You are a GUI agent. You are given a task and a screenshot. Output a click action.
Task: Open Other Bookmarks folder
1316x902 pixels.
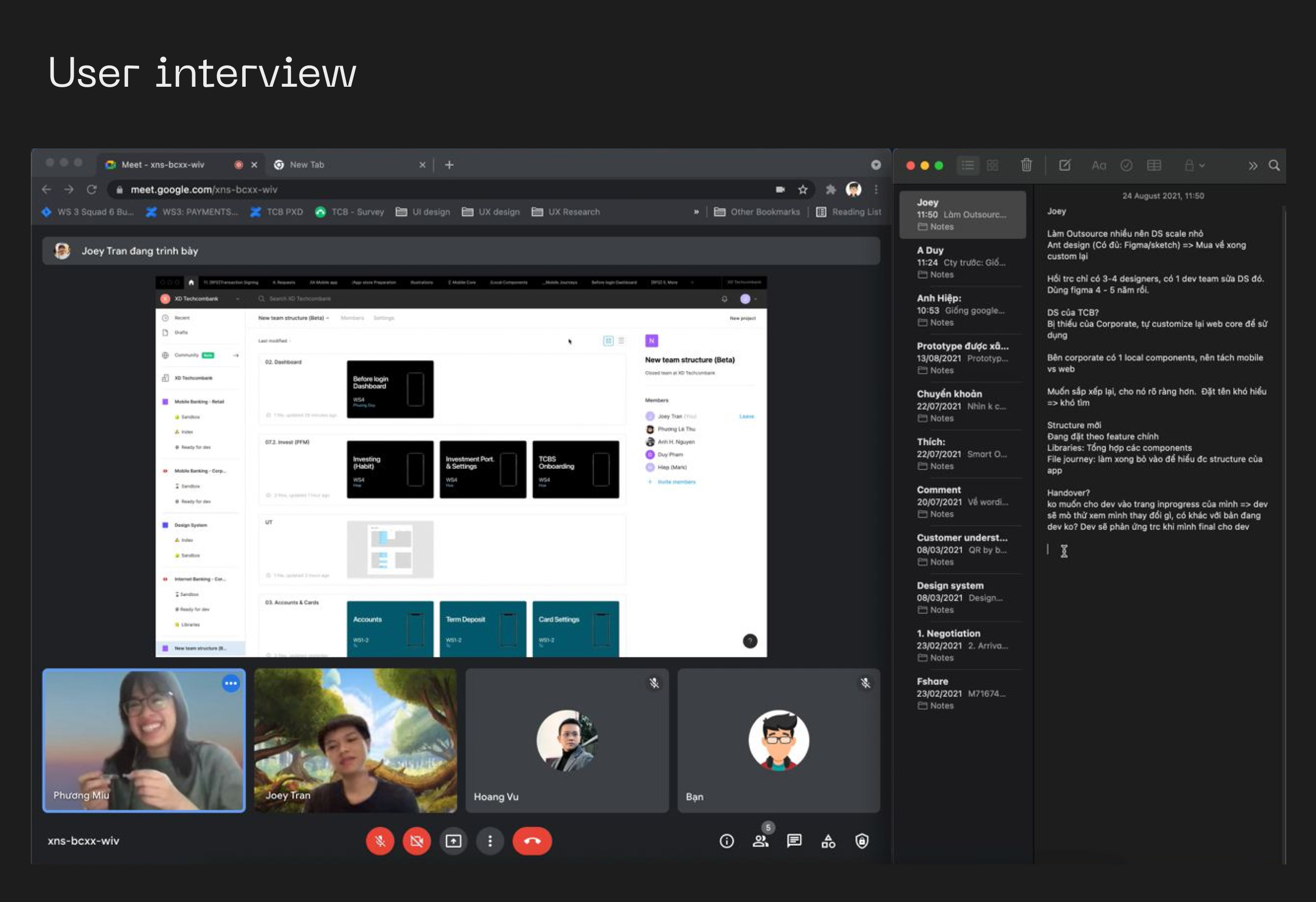pyautogui.click(x=757, y=212)
